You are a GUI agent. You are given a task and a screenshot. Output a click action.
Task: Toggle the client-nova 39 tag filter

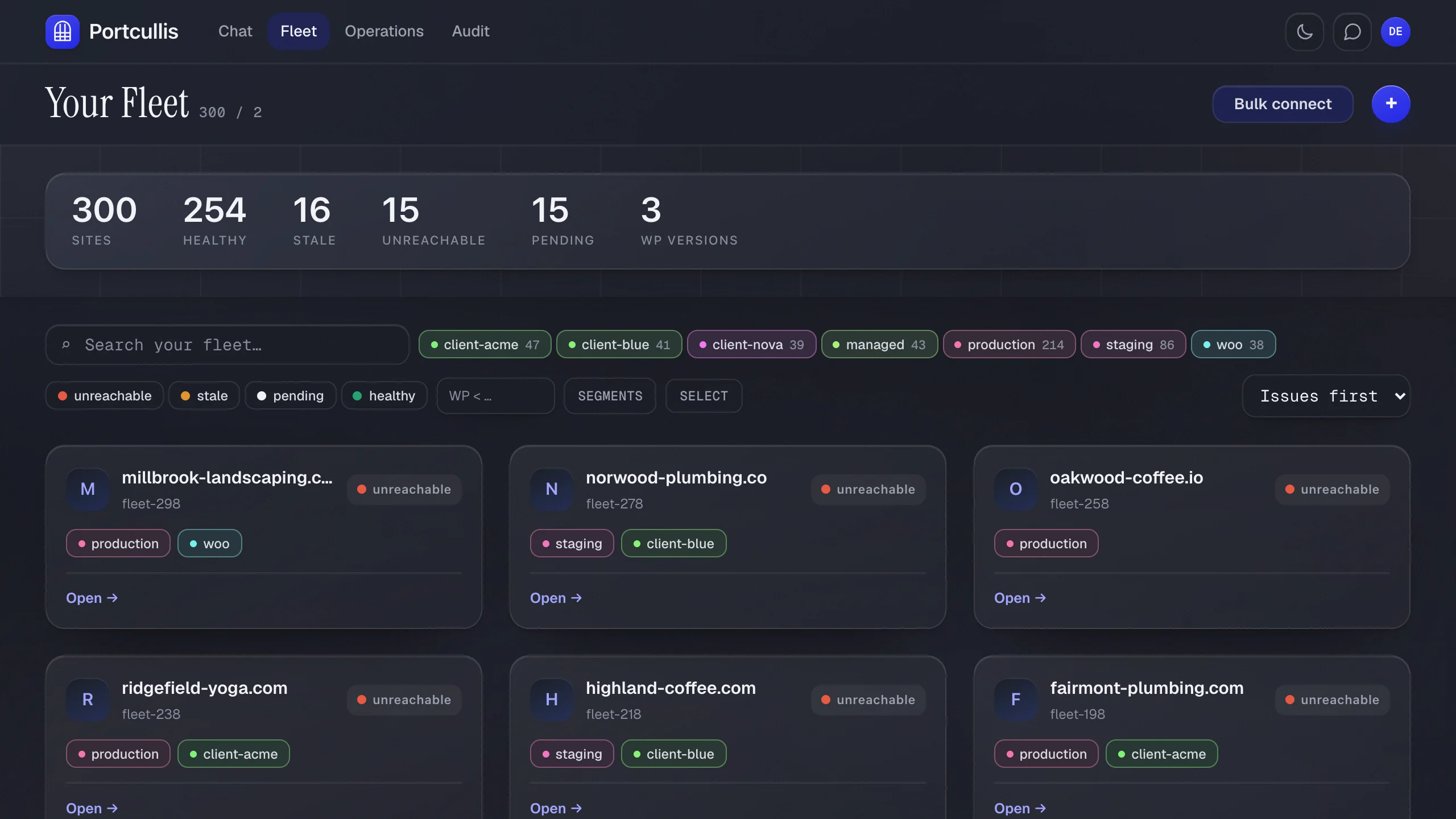(x=752, y=345)
